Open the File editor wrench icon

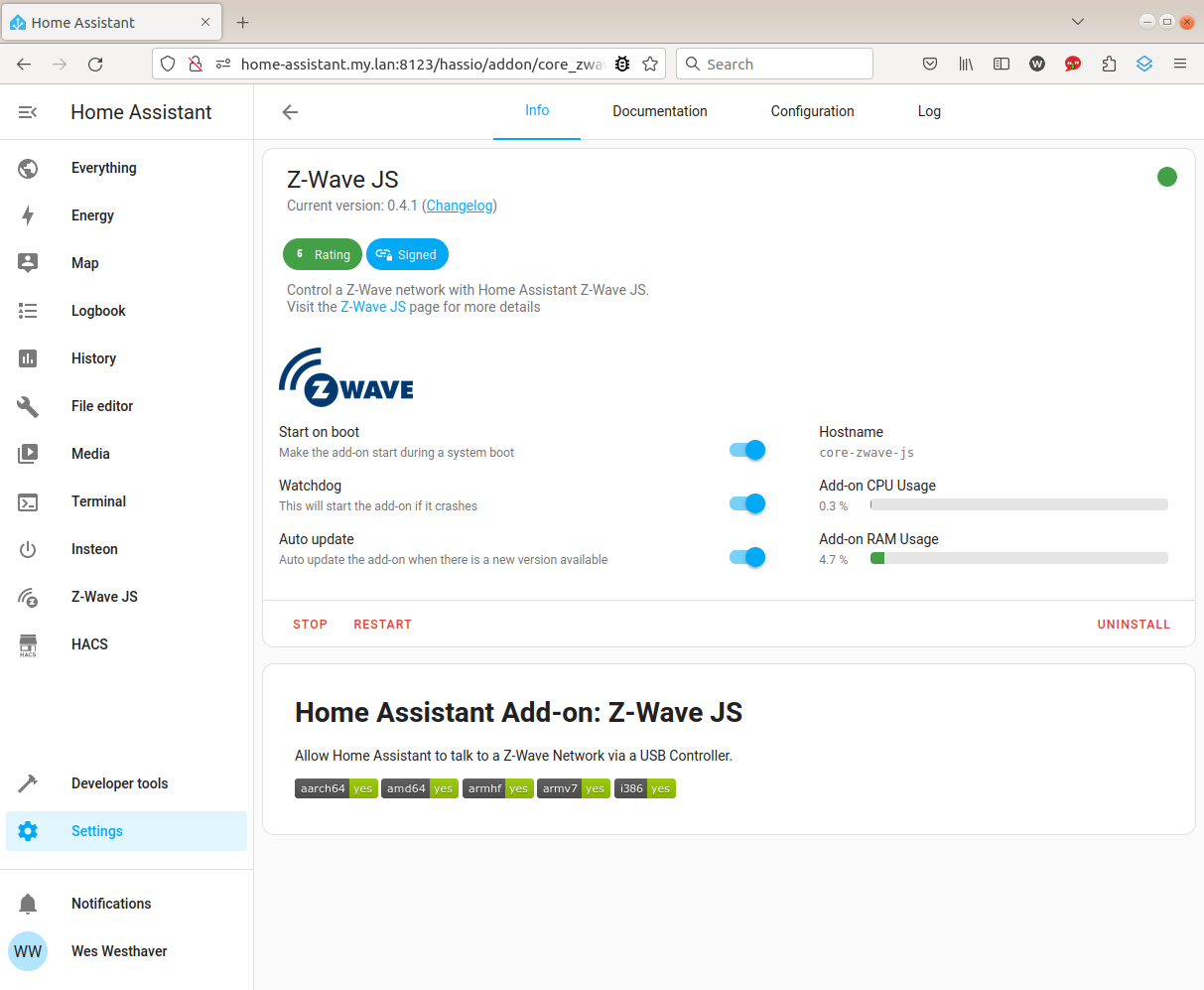coord(28,406)
